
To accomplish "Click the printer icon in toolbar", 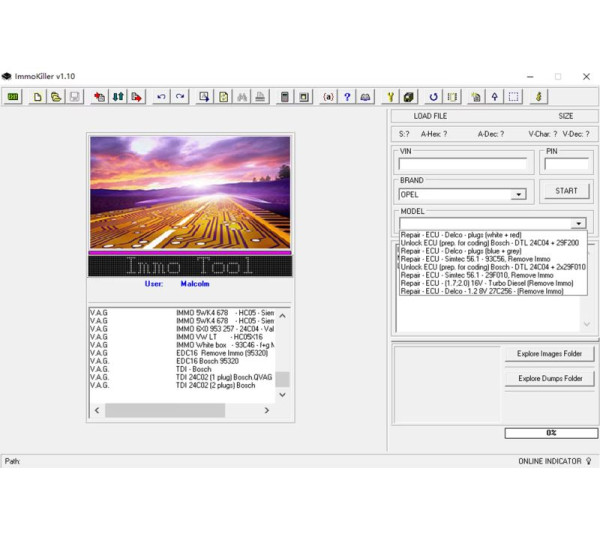I will coord(259,97).
